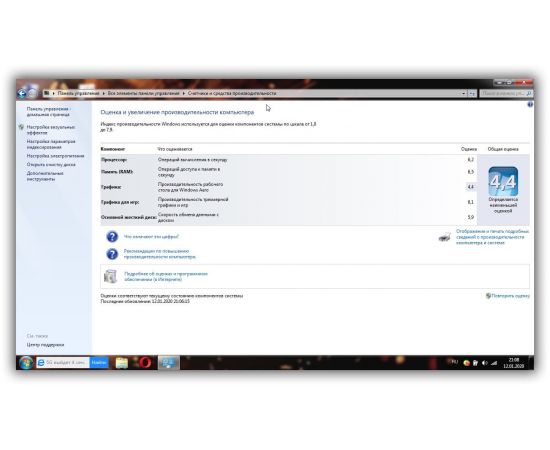This screenshot has width=550, height=450.
Task: Click the "Повторить оценку" link
Action: click(x=510, y=296)
